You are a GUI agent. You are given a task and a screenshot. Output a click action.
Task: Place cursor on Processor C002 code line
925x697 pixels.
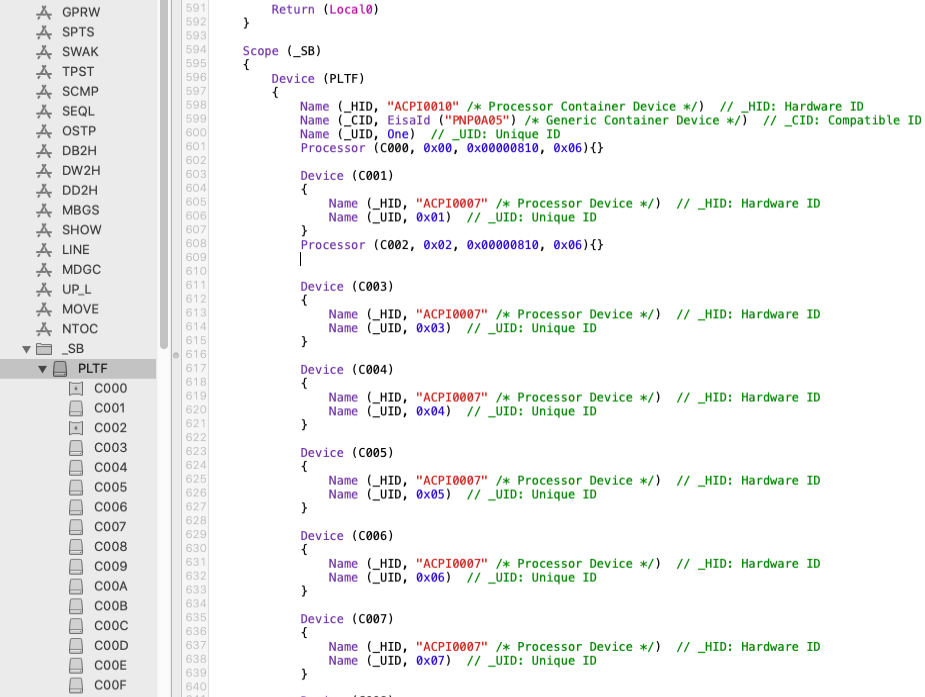click(452, 245)
